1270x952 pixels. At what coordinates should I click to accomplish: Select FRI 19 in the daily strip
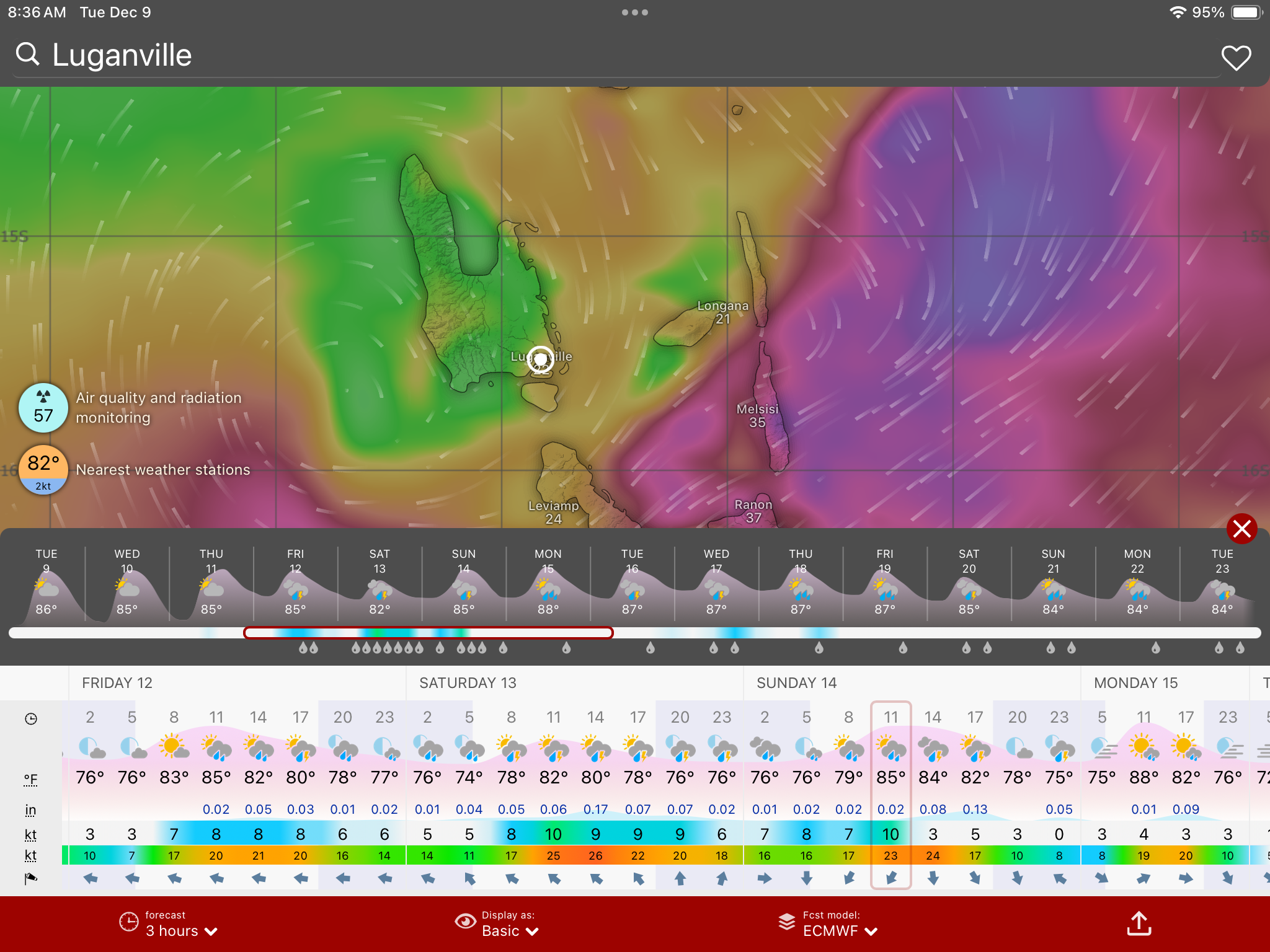click(x=885, y=581)
